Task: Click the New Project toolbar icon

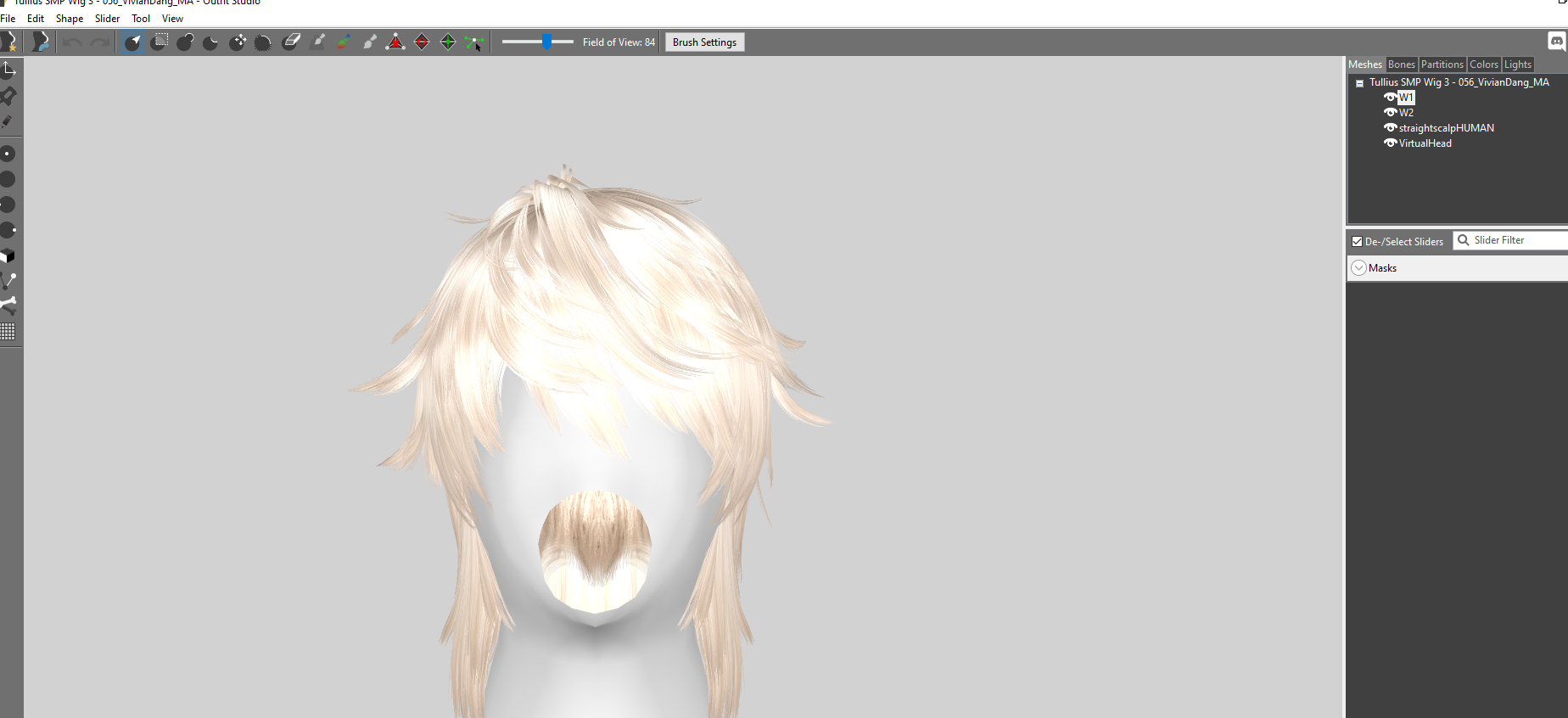Action: [x=9, y=42]
